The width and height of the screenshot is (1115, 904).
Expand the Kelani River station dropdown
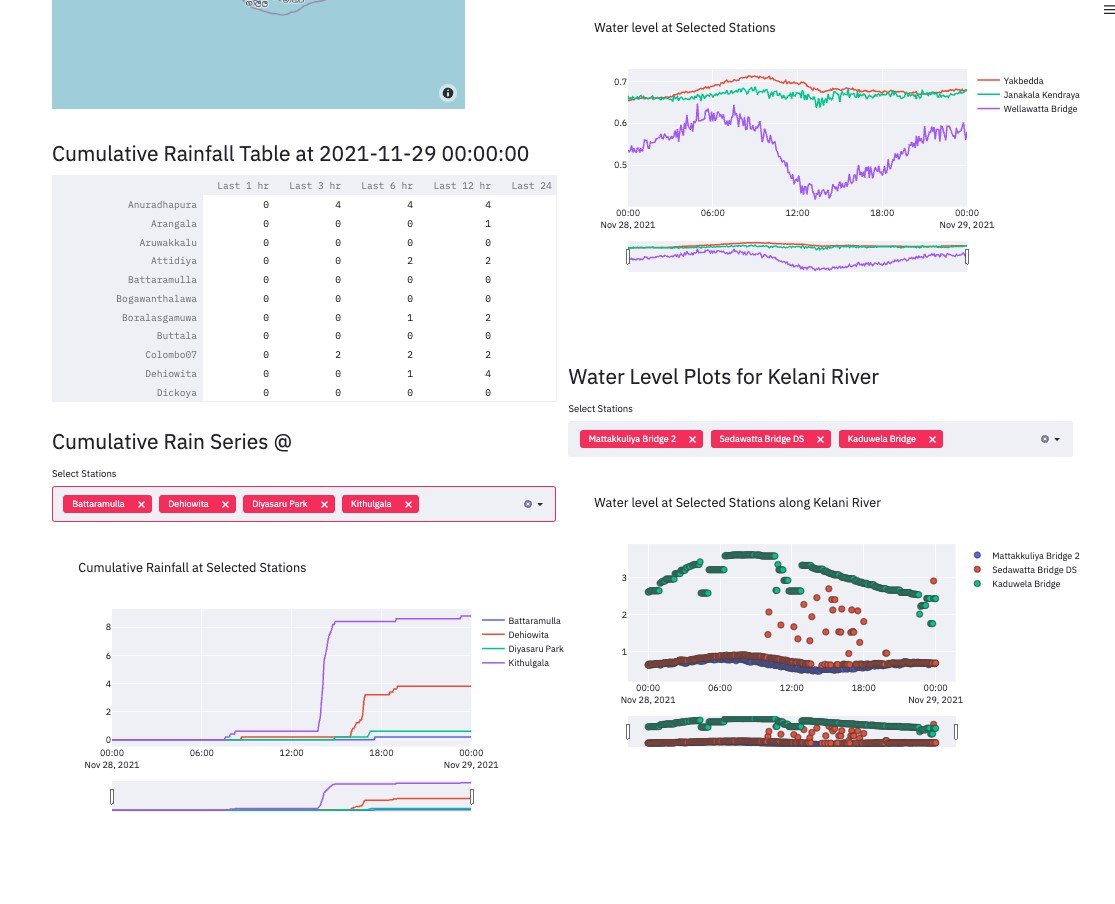click(x=1058, y=439)
